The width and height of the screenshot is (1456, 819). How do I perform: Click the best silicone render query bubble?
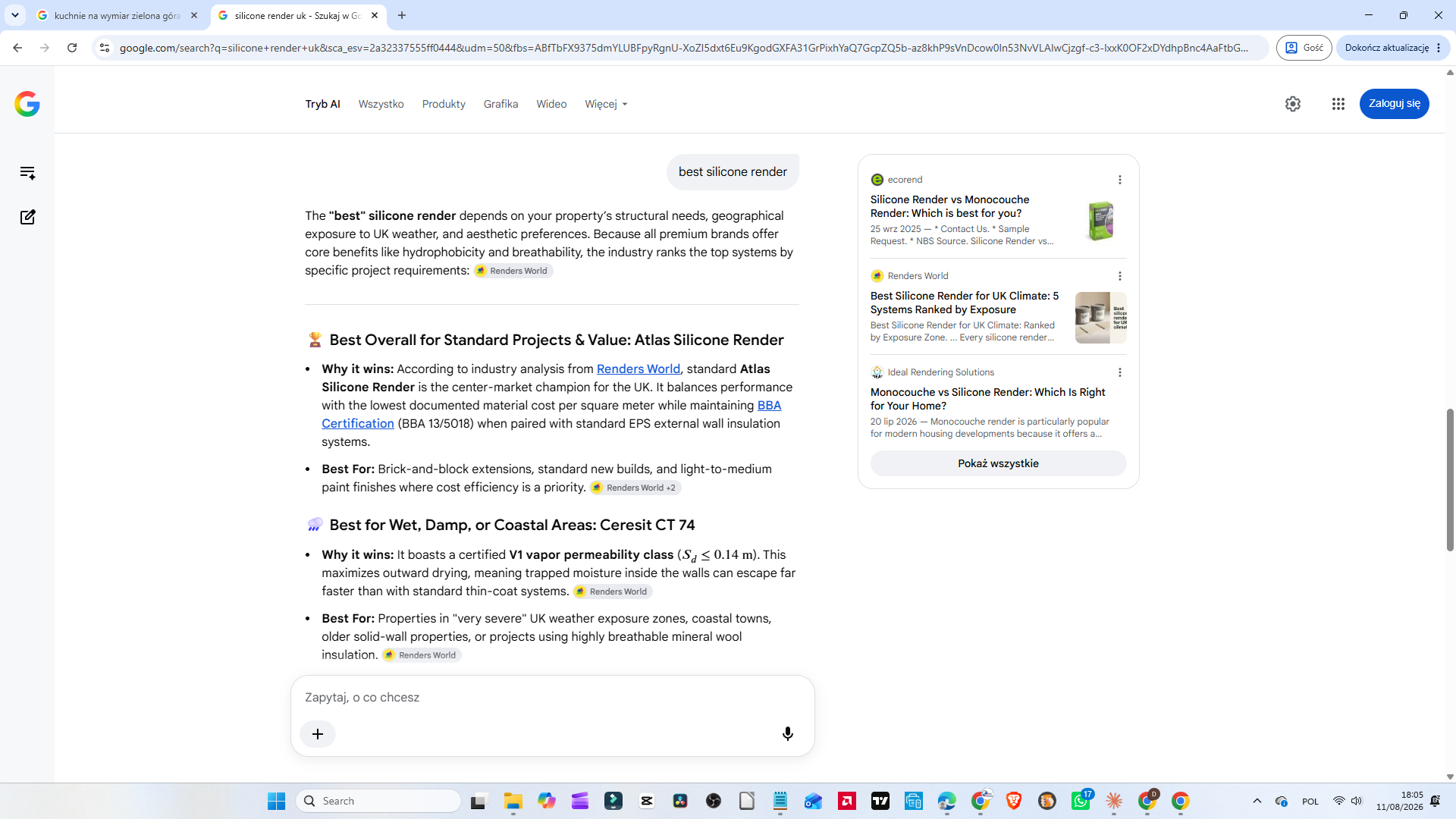click(733, 172)
